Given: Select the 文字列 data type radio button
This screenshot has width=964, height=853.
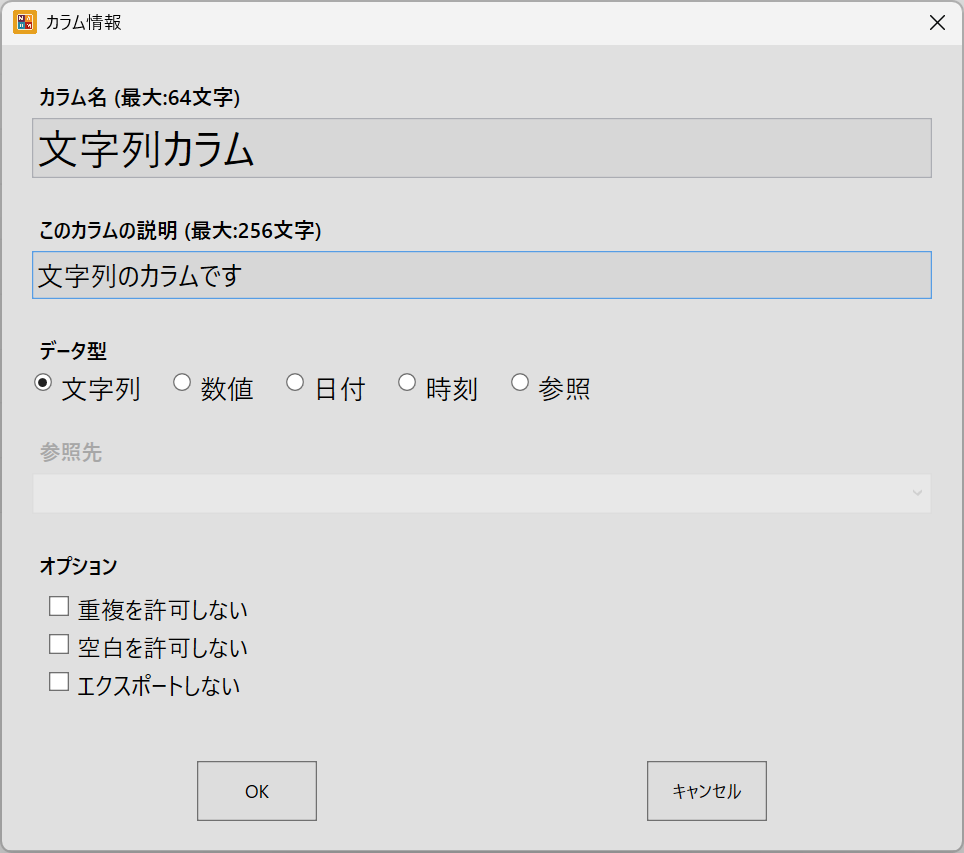Looking at the screenshot, I should [43, 382].
